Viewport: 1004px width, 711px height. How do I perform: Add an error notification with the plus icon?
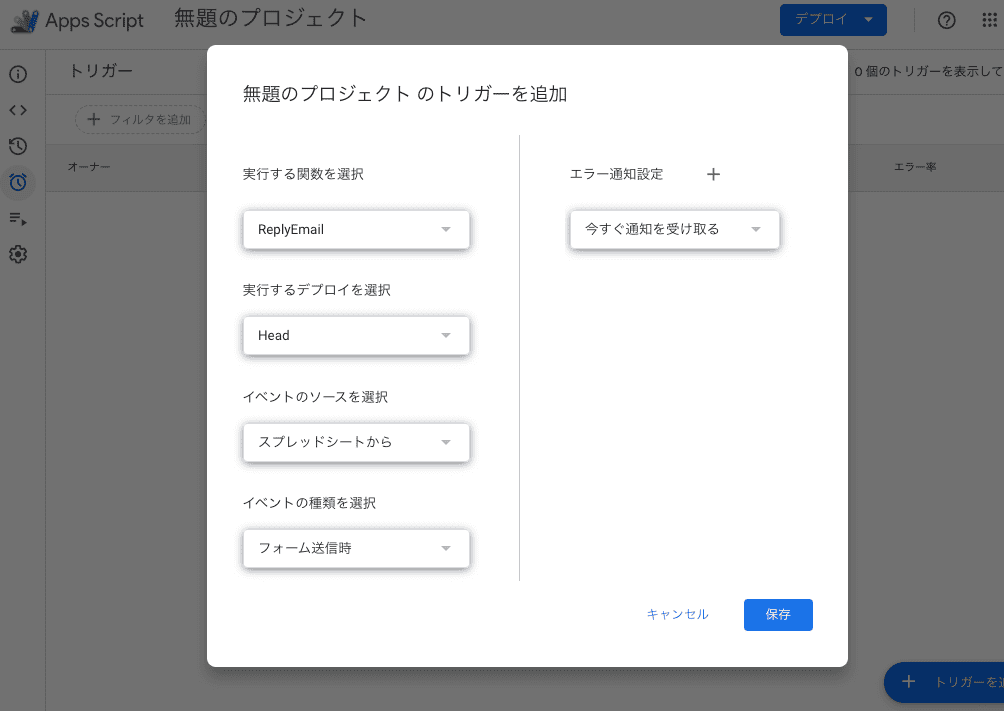pos(713,174)
